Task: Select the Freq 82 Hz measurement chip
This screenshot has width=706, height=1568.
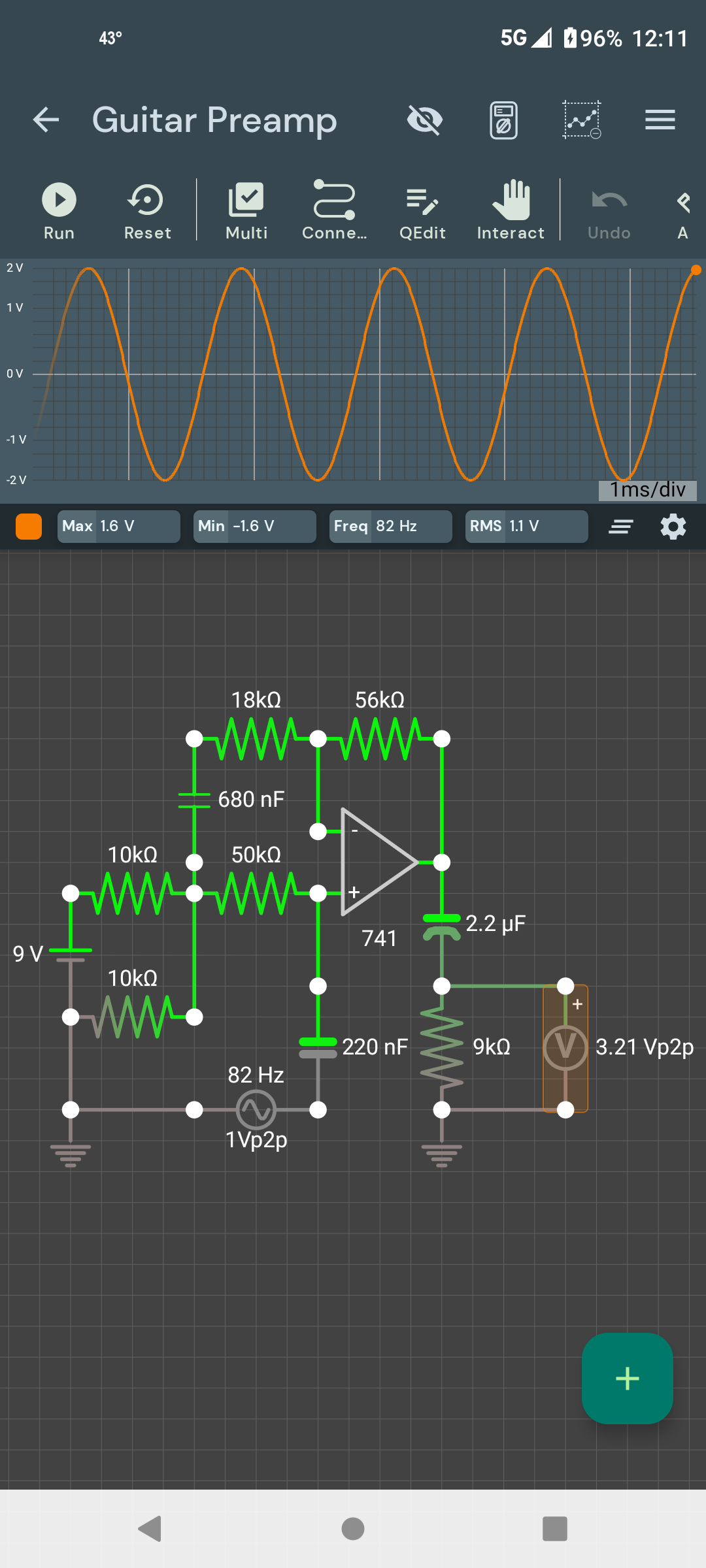Action: [x=390, y=527]
